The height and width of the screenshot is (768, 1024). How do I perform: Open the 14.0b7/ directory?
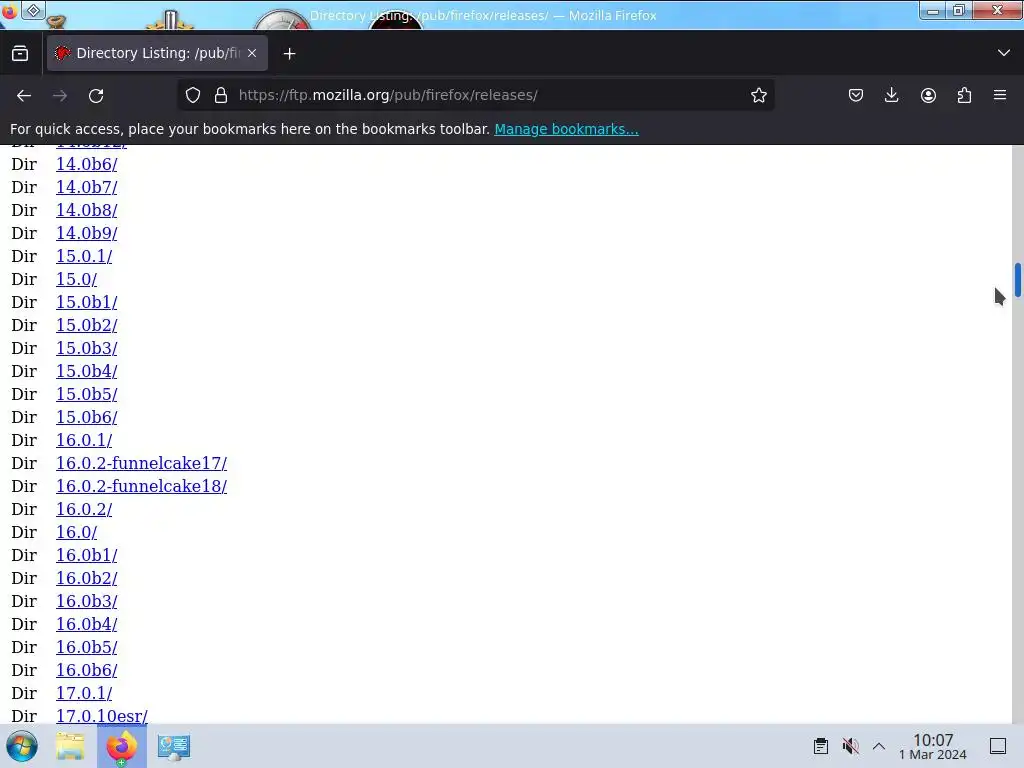86,187
